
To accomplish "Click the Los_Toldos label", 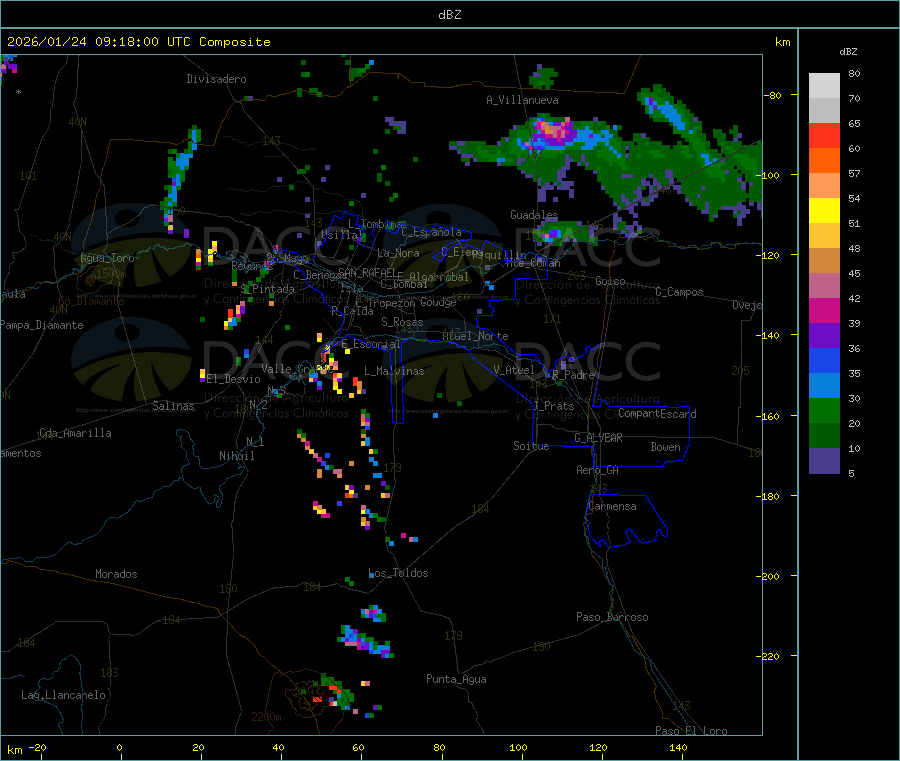I will pos(398,573).
